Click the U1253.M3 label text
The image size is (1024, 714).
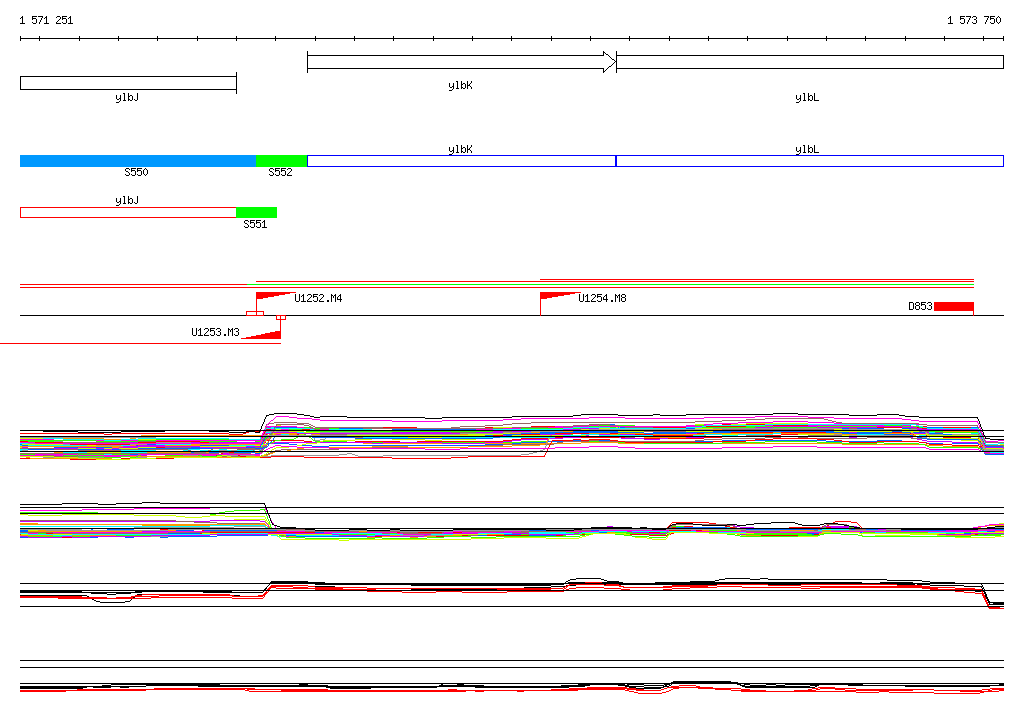(216, 332)
